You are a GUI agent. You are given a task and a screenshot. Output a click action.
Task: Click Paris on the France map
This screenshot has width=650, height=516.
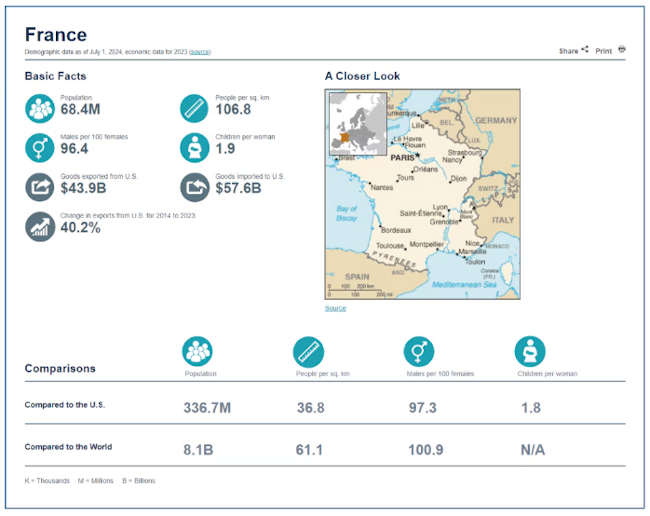[x=405, y=158]
